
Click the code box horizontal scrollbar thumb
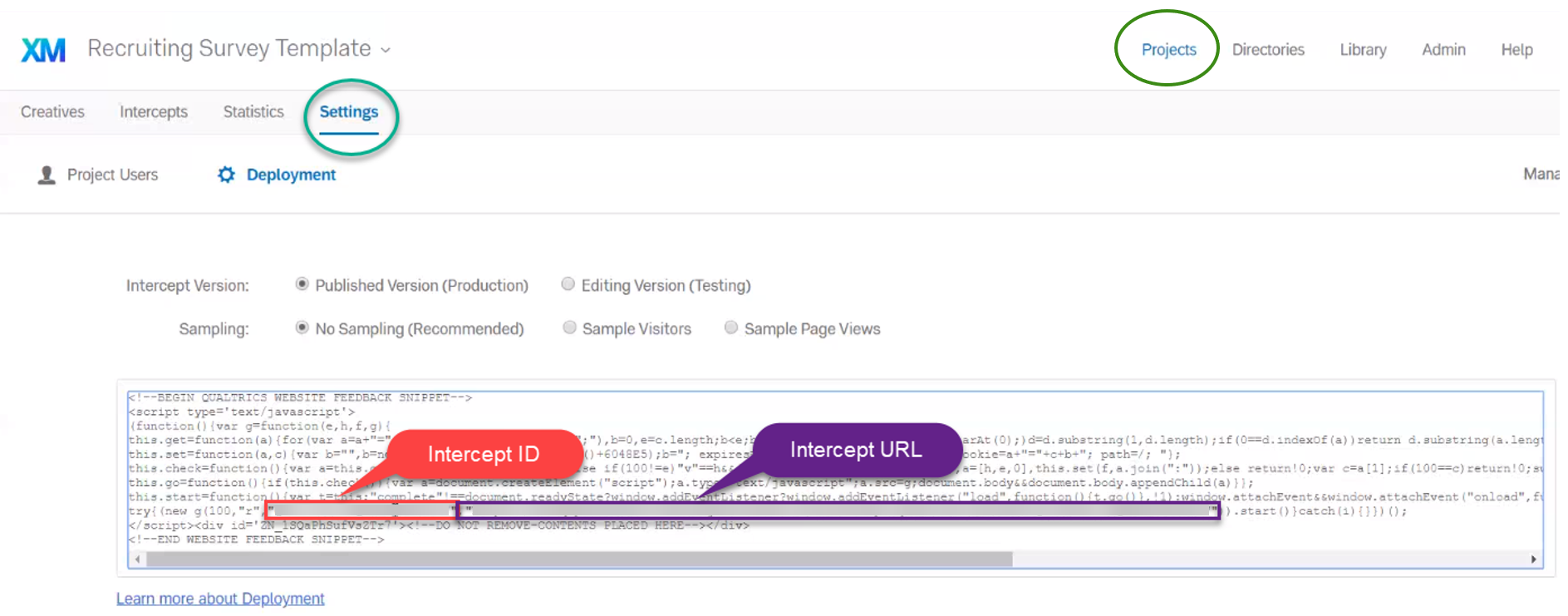(x=579, y=559)
